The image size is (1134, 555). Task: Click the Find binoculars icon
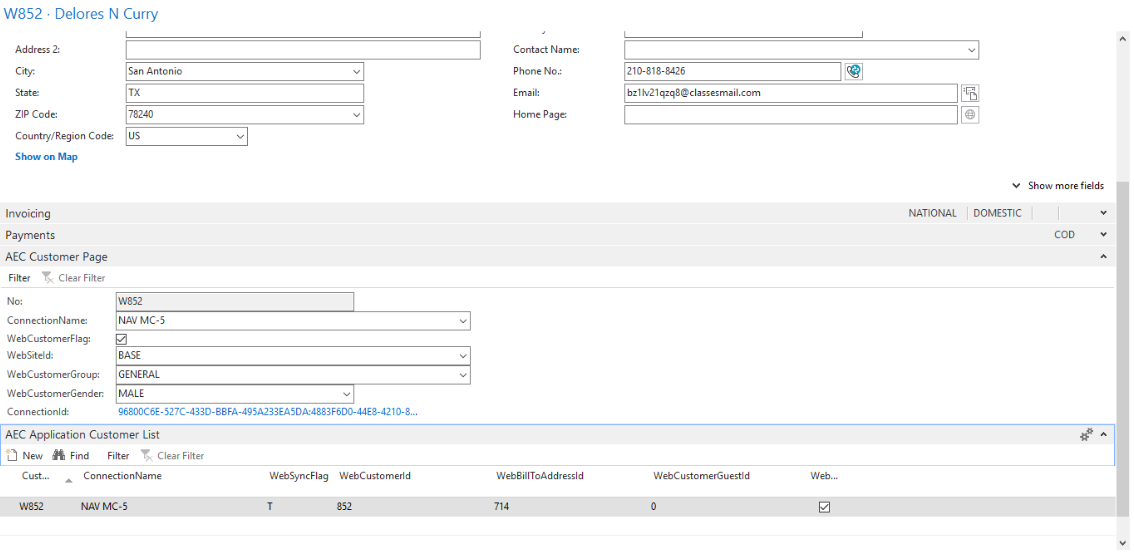click(x=59, y=456)
